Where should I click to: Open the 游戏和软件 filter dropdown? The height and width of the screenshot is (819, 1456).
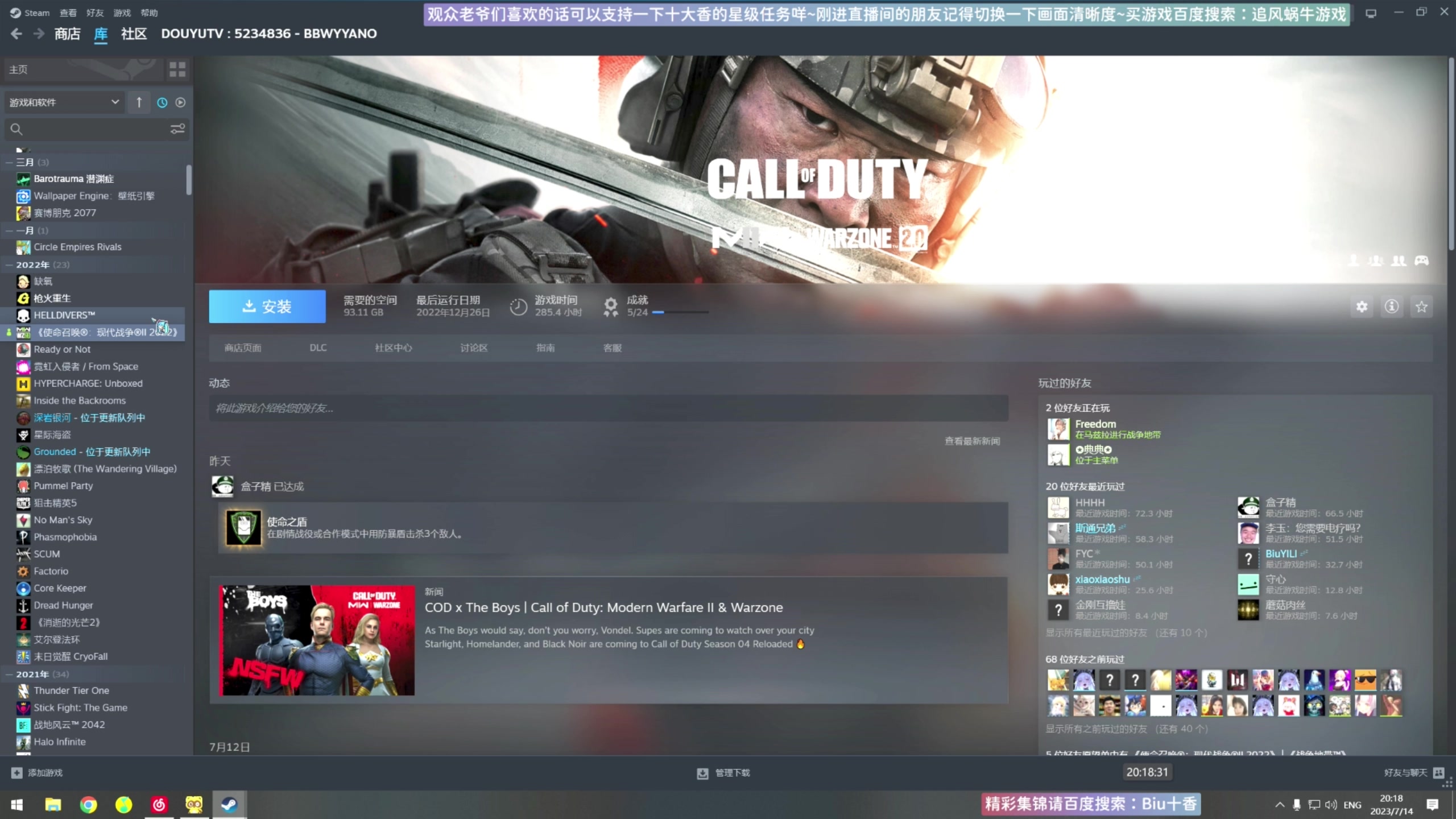pyautogui.click(x=64, y=102)
